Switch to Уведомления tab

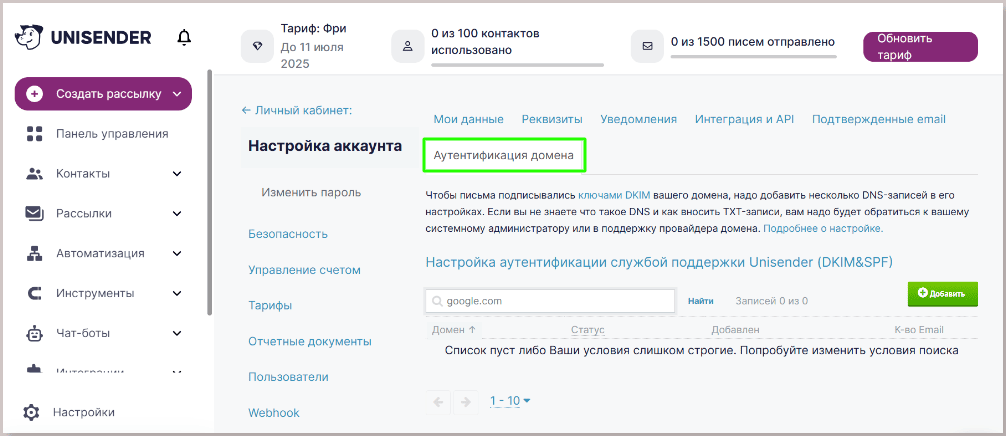(x=638, y=119)
